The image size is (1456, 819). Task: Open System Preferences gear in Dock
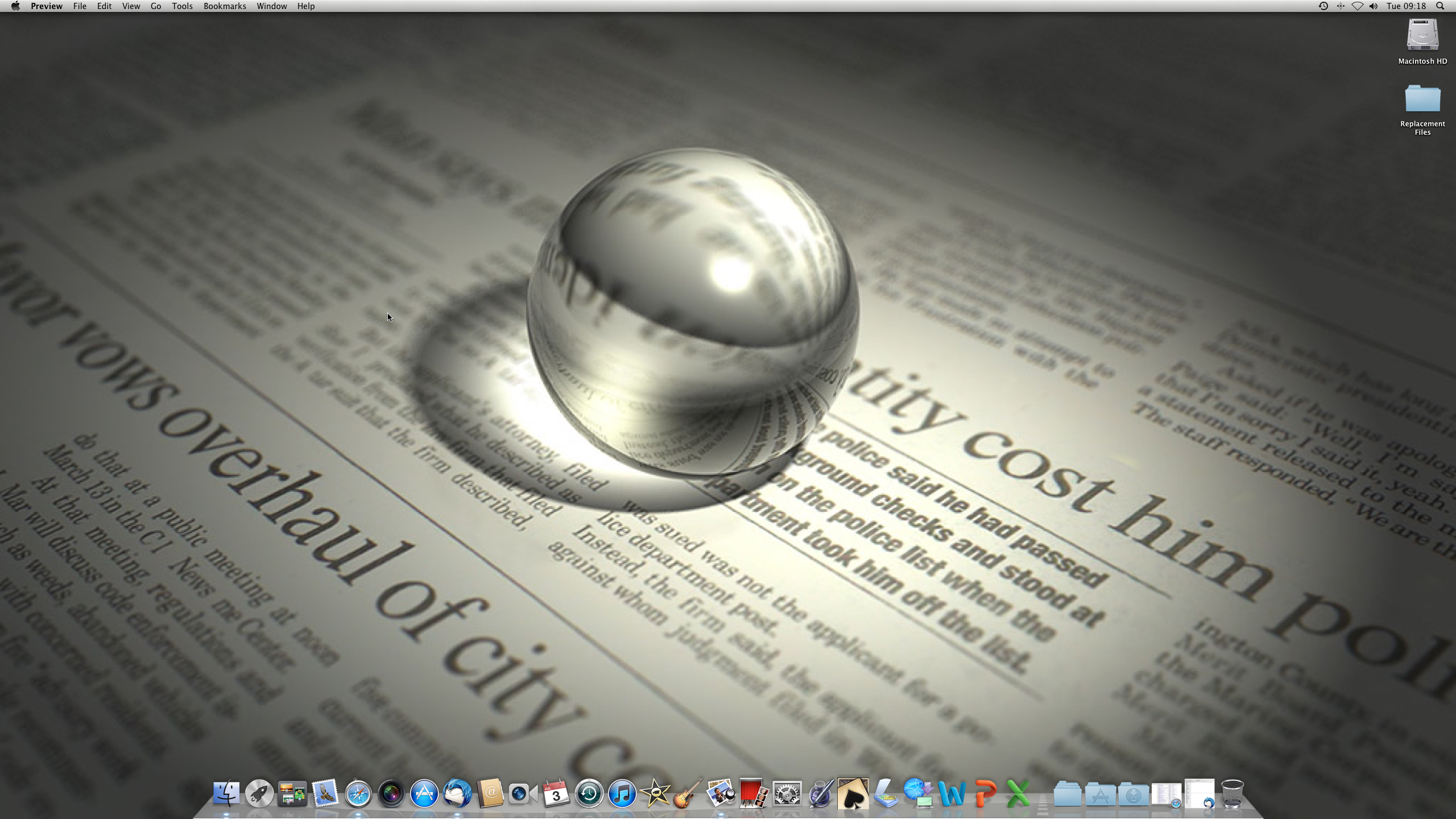(x=787, y=793)
